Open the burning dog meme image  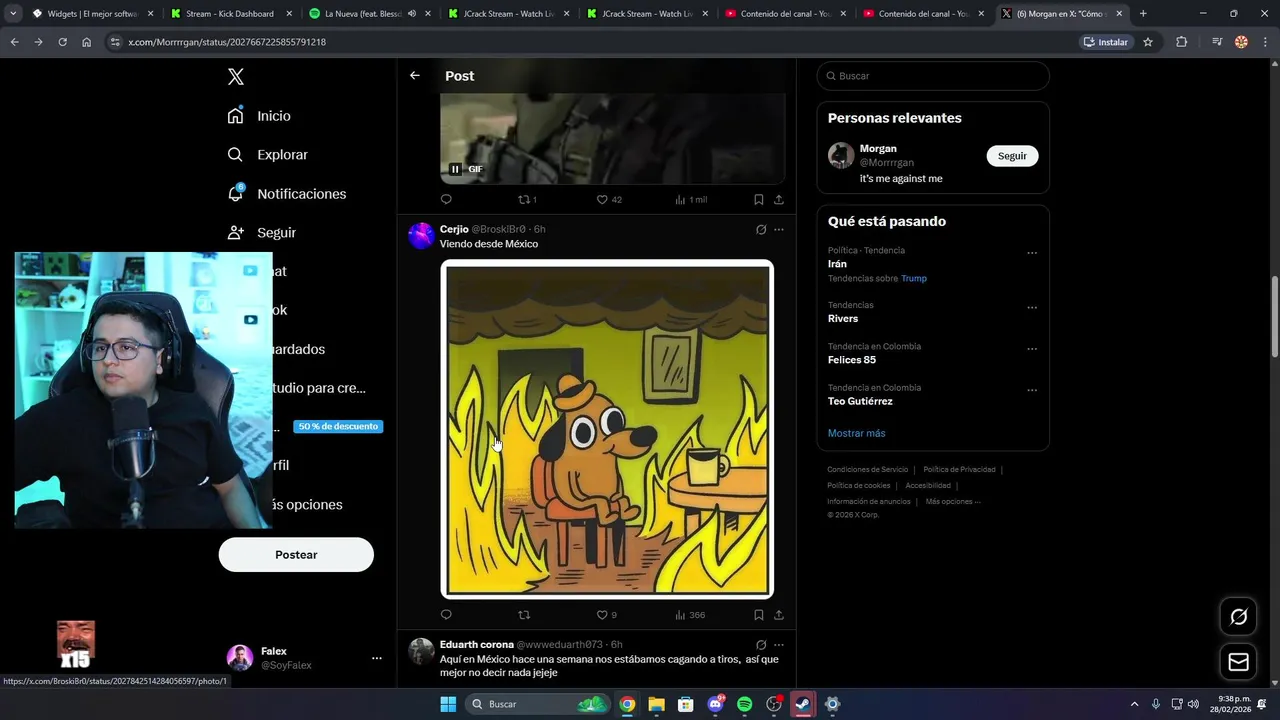[607, 429]
